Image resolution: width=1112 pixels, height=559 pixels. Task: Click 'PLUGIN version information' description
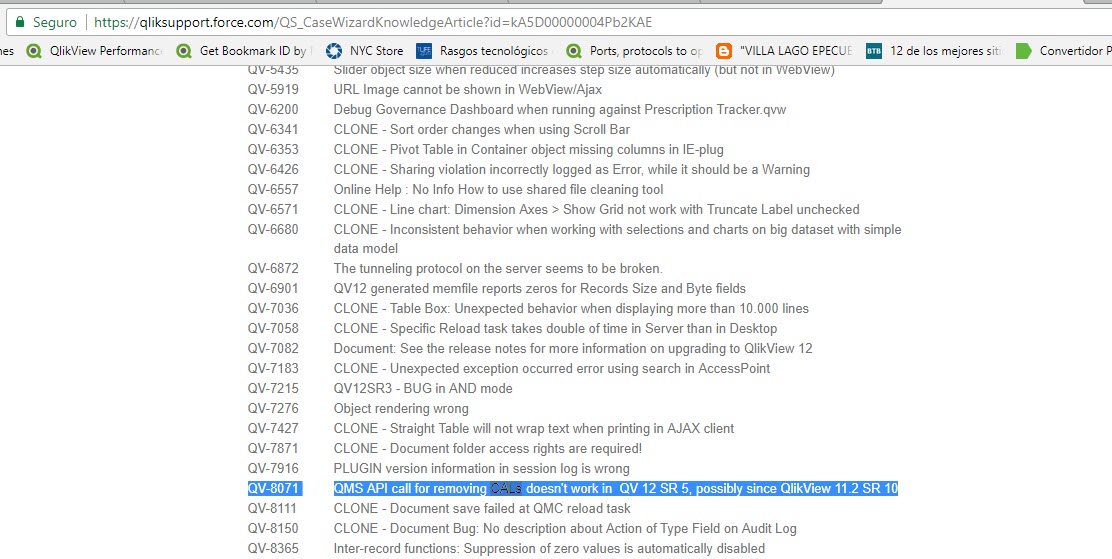(x=482, y=468)
